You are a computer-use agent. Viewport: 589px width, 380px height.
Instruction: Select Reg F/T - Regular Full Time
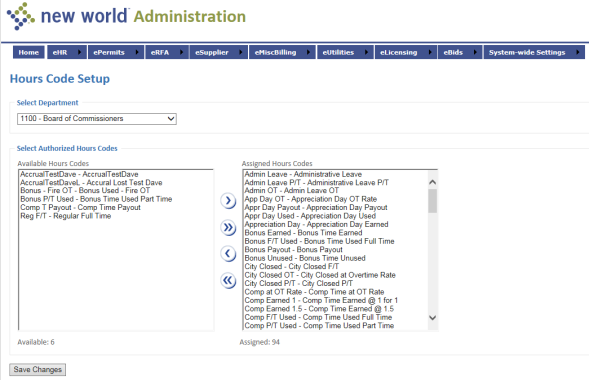pos(66,216)
